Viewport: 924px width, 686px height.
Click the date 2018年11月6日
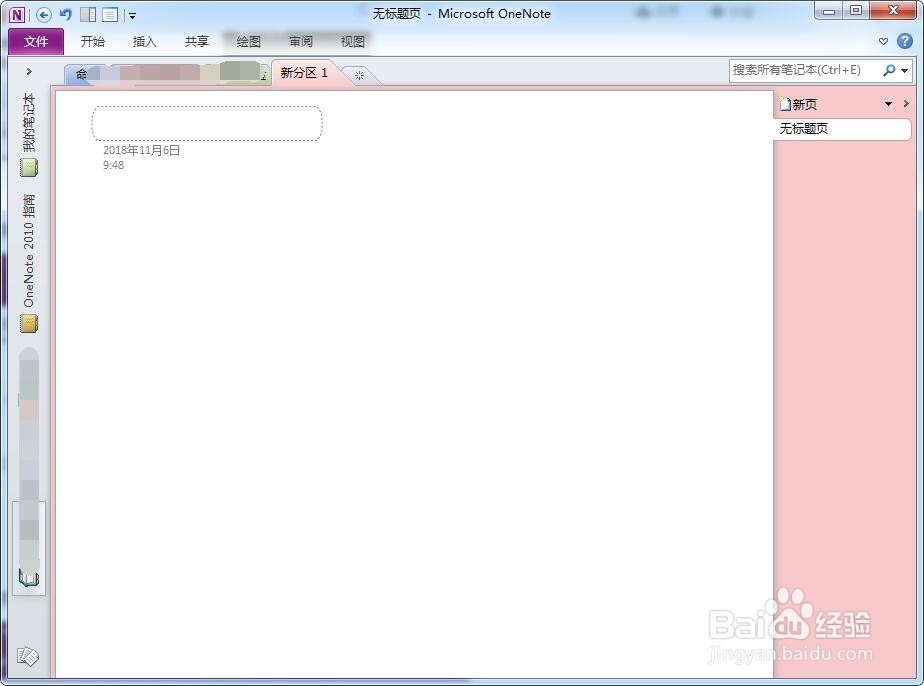click(x=141, y=150)
